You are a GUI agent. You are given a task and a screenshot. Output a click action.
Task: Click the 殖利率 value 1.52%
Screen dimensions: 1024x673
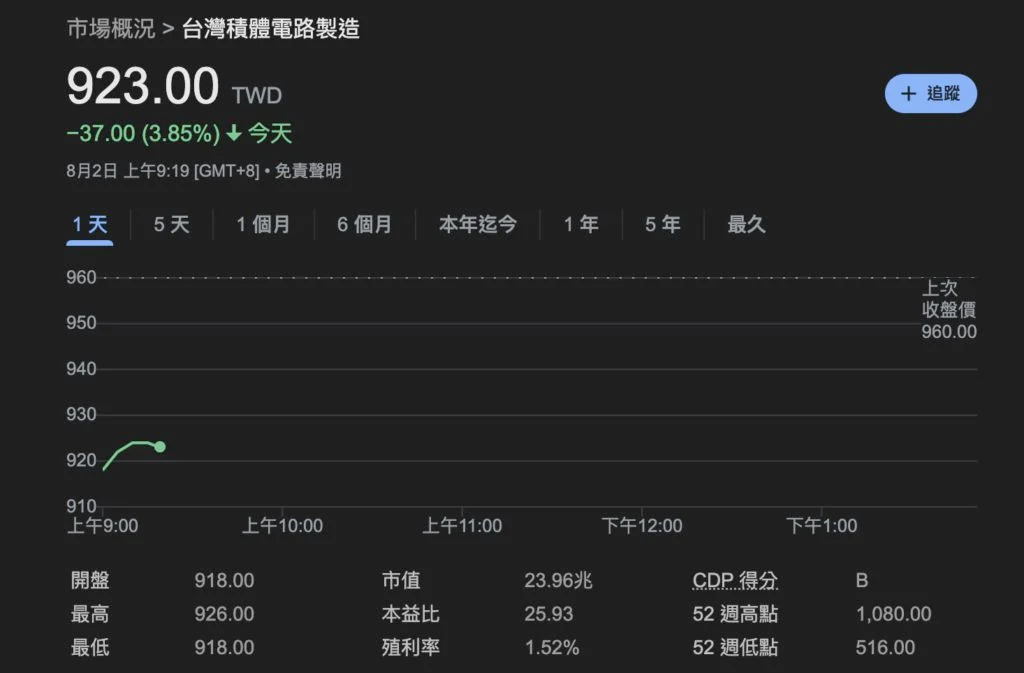(552, 648)
